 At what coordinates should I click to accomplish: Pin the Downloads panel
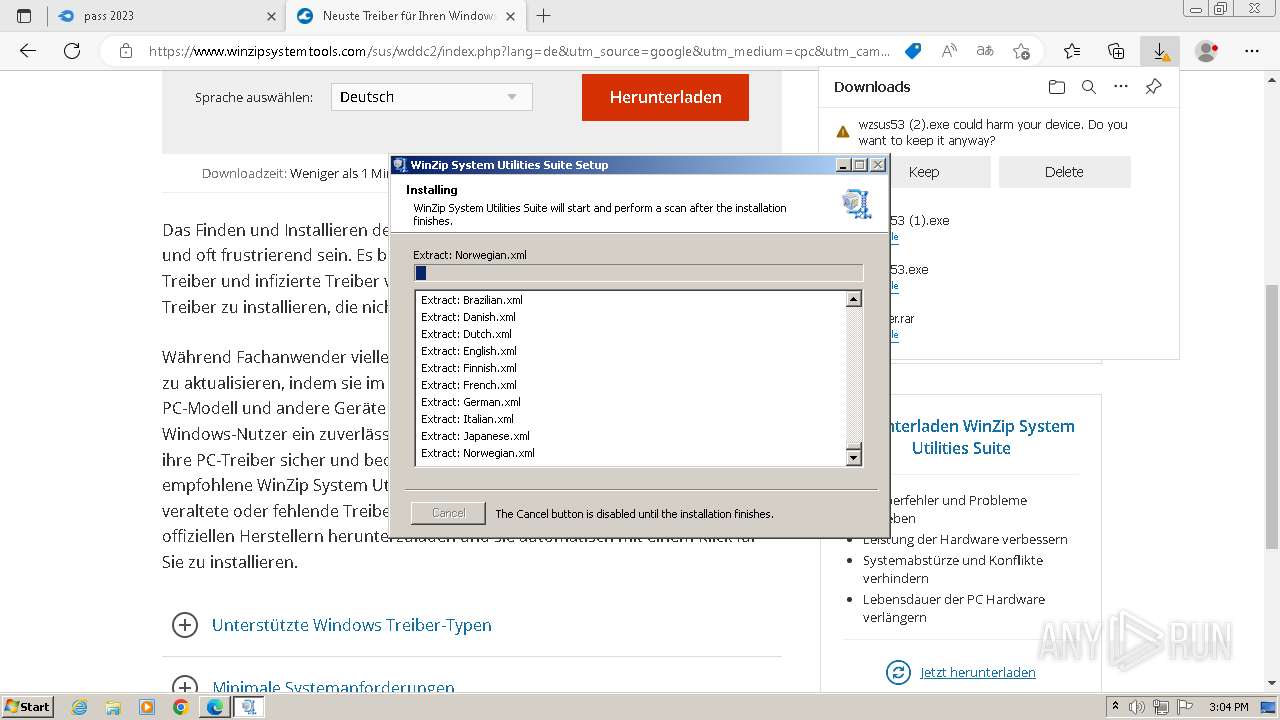1153,87
